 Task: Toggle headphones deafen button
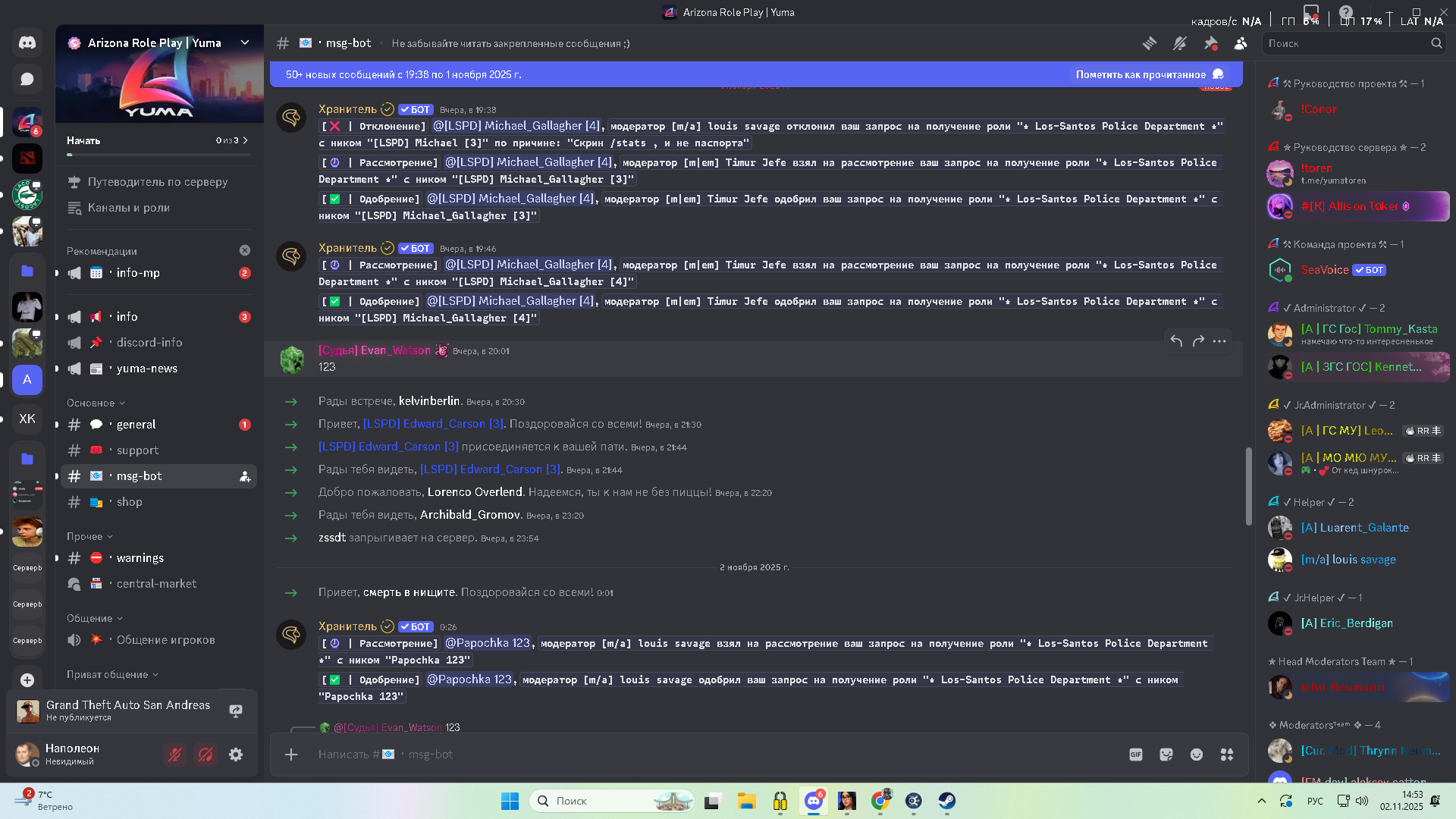206,755
